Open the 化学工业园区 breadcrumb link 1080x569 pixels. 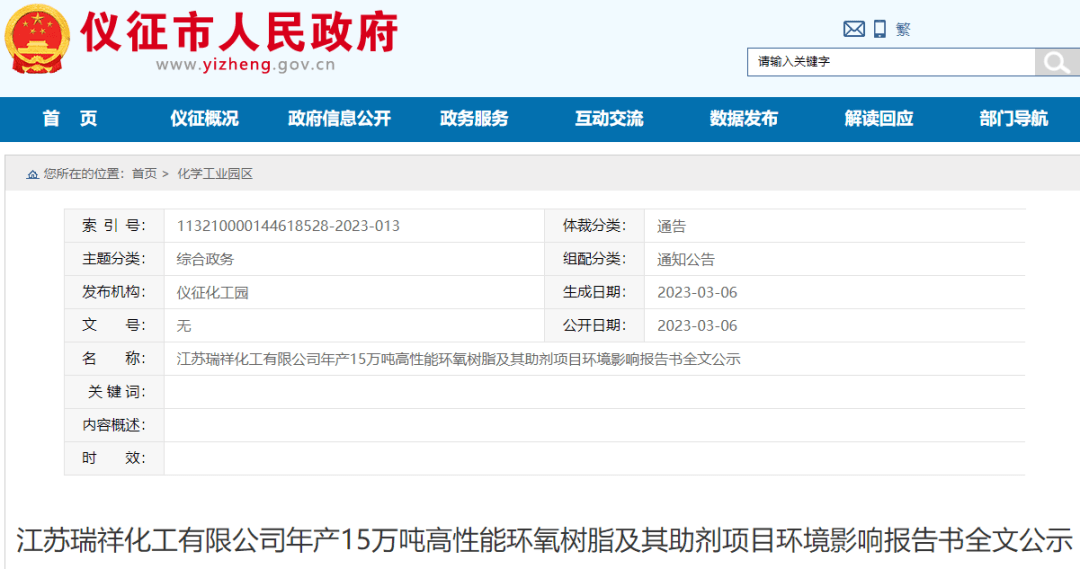(215, 174)
